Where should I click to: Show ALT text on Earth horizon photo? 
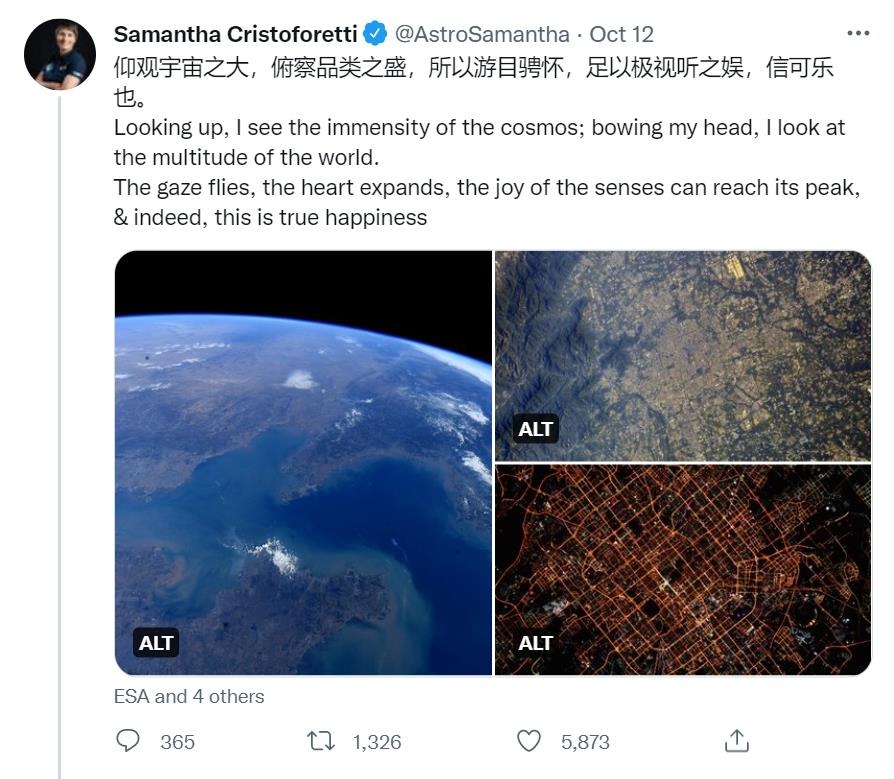[x=156, y=643]
